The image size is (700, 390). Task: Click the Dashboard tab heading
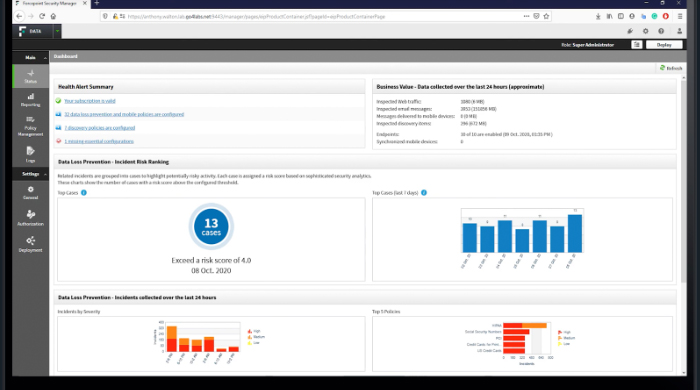coord(66,56)
